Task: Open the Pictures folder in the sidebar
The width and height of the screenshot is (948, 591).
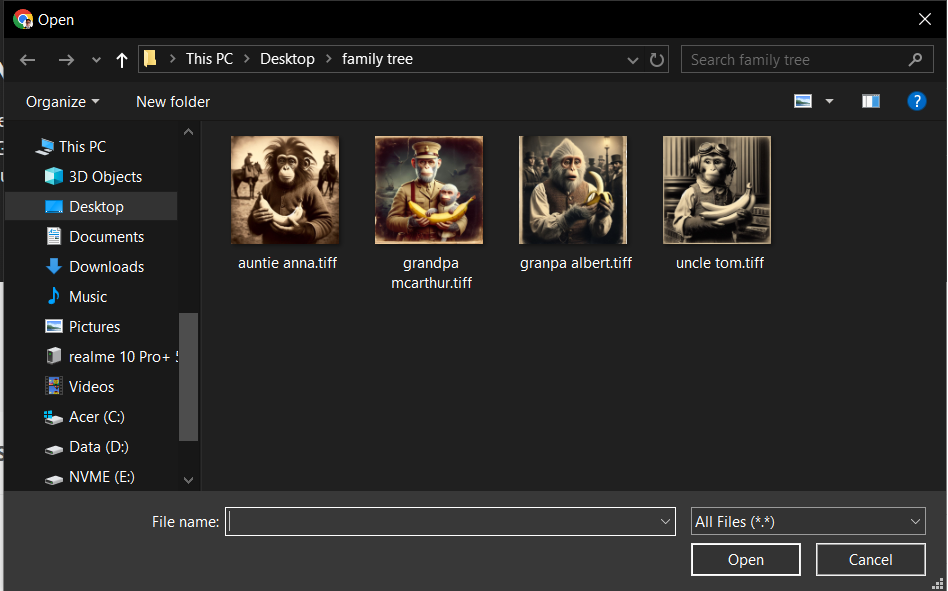Action: click(x=94, y=326)
